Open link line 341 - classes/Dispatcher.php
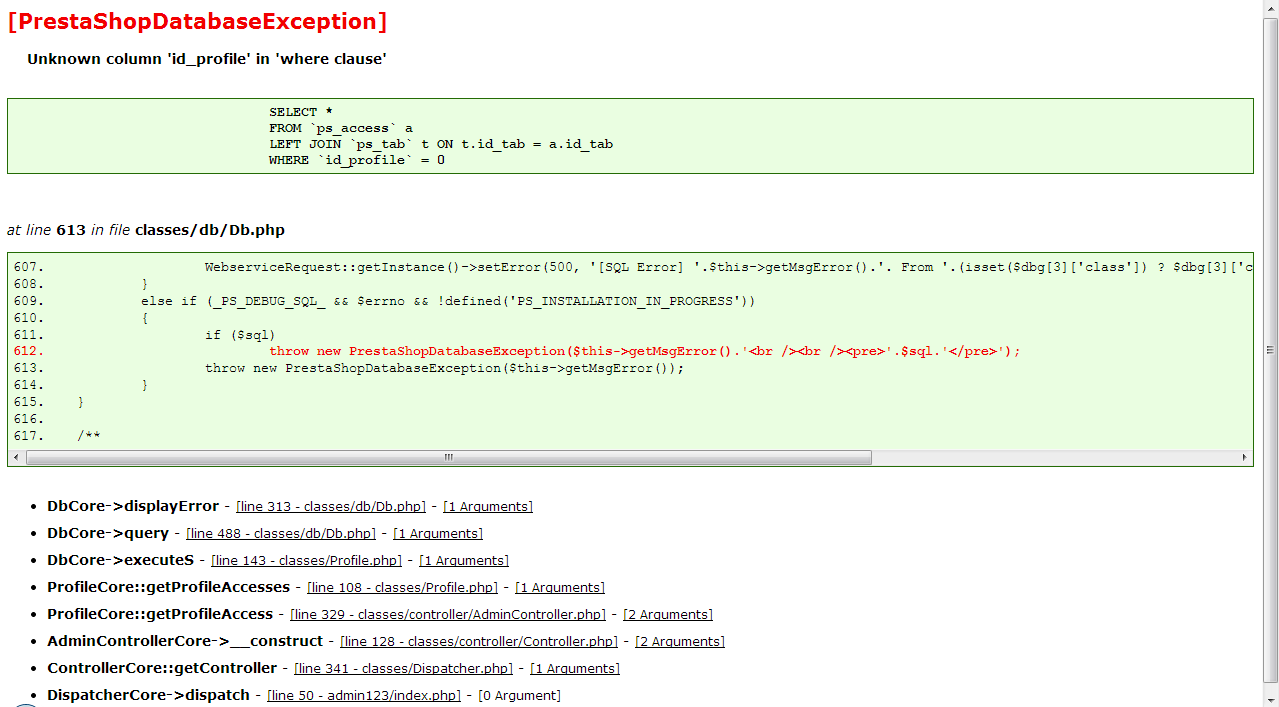 click(404, 669)
